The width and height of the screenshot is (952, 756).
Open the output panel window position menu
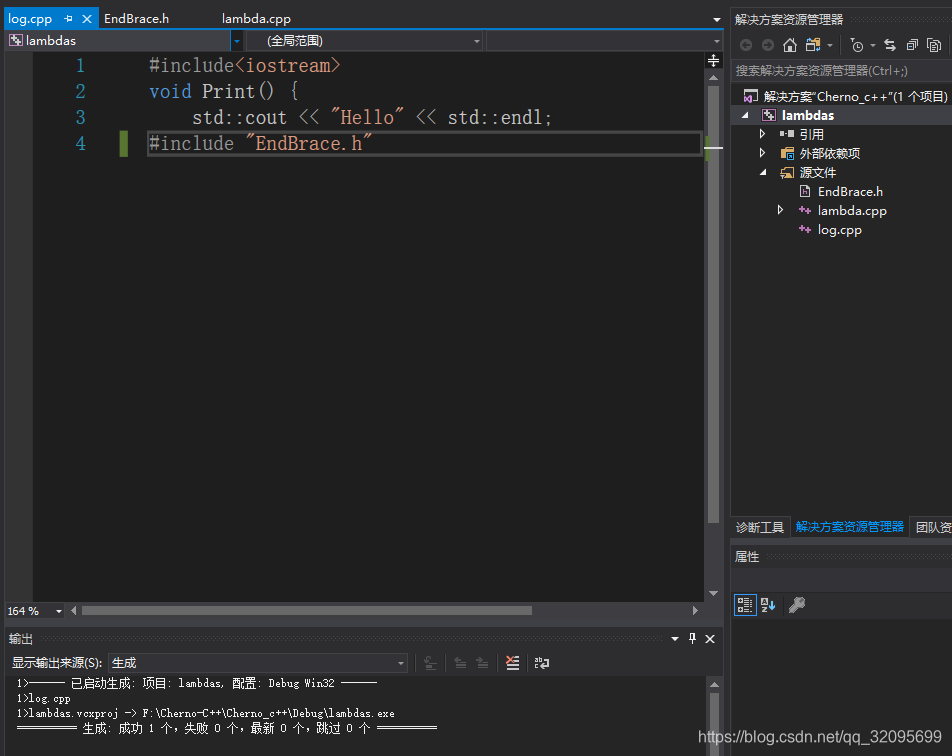[675, 639]
